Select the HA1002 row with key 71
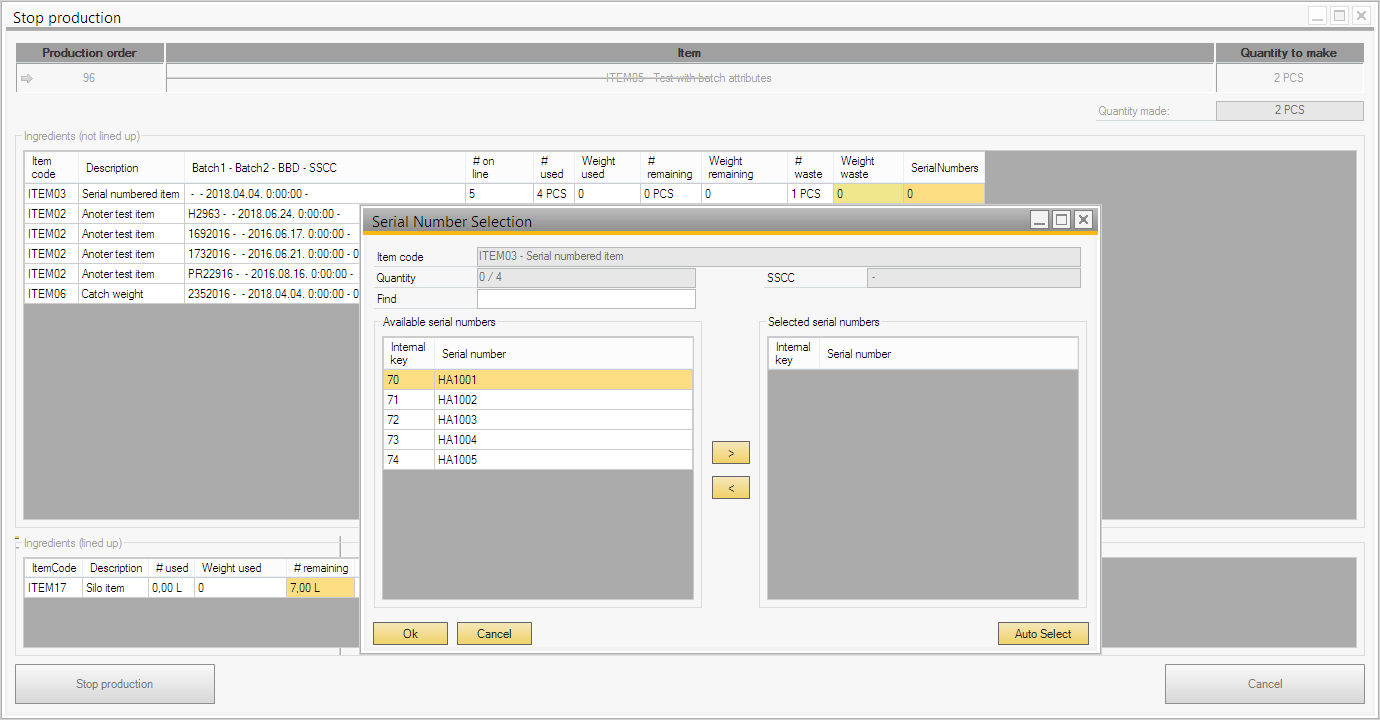1380x720 pixels. 537,400
